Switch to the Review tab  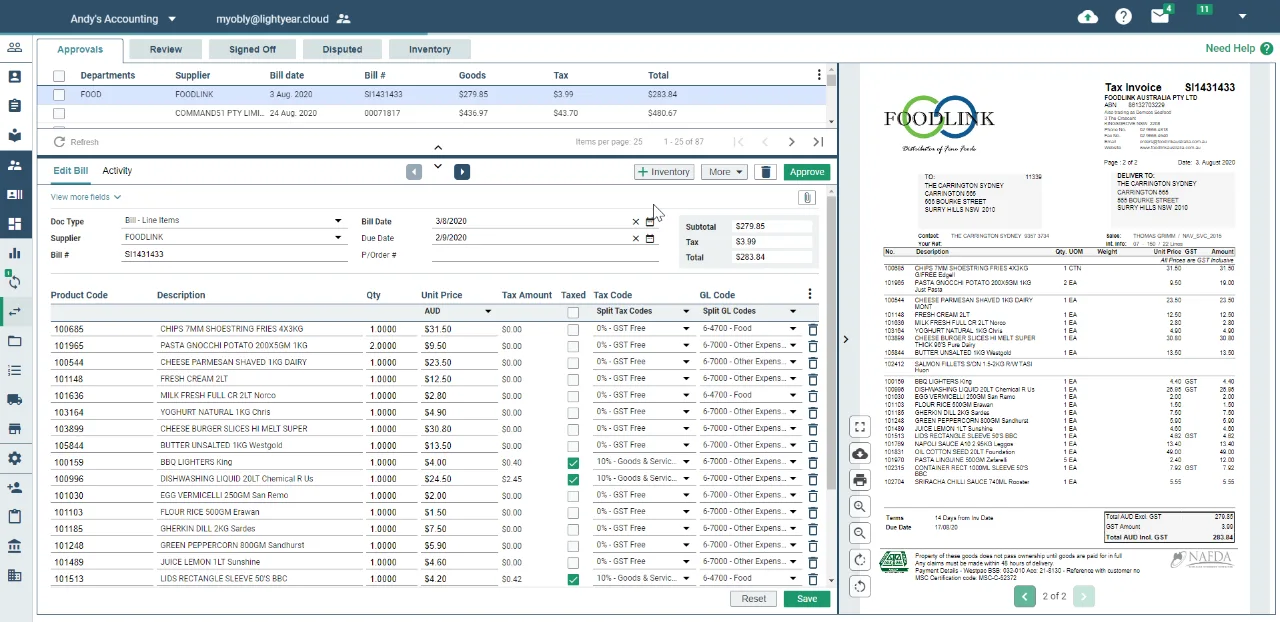pos(166,49)
